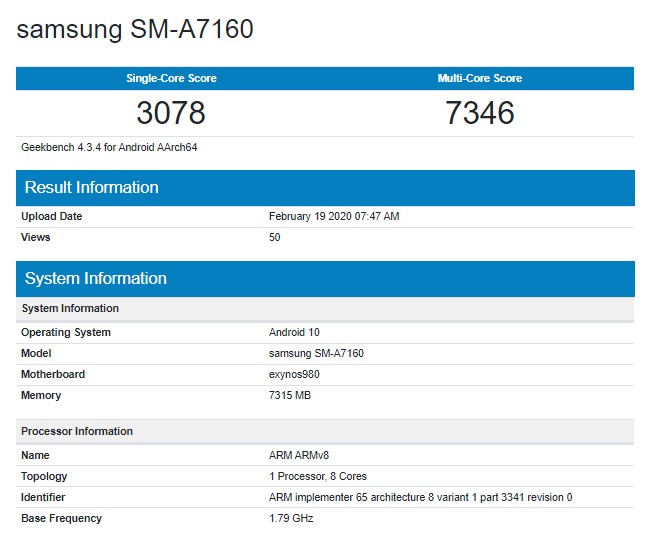Click the Processor Information subheader

click(325, 431)
